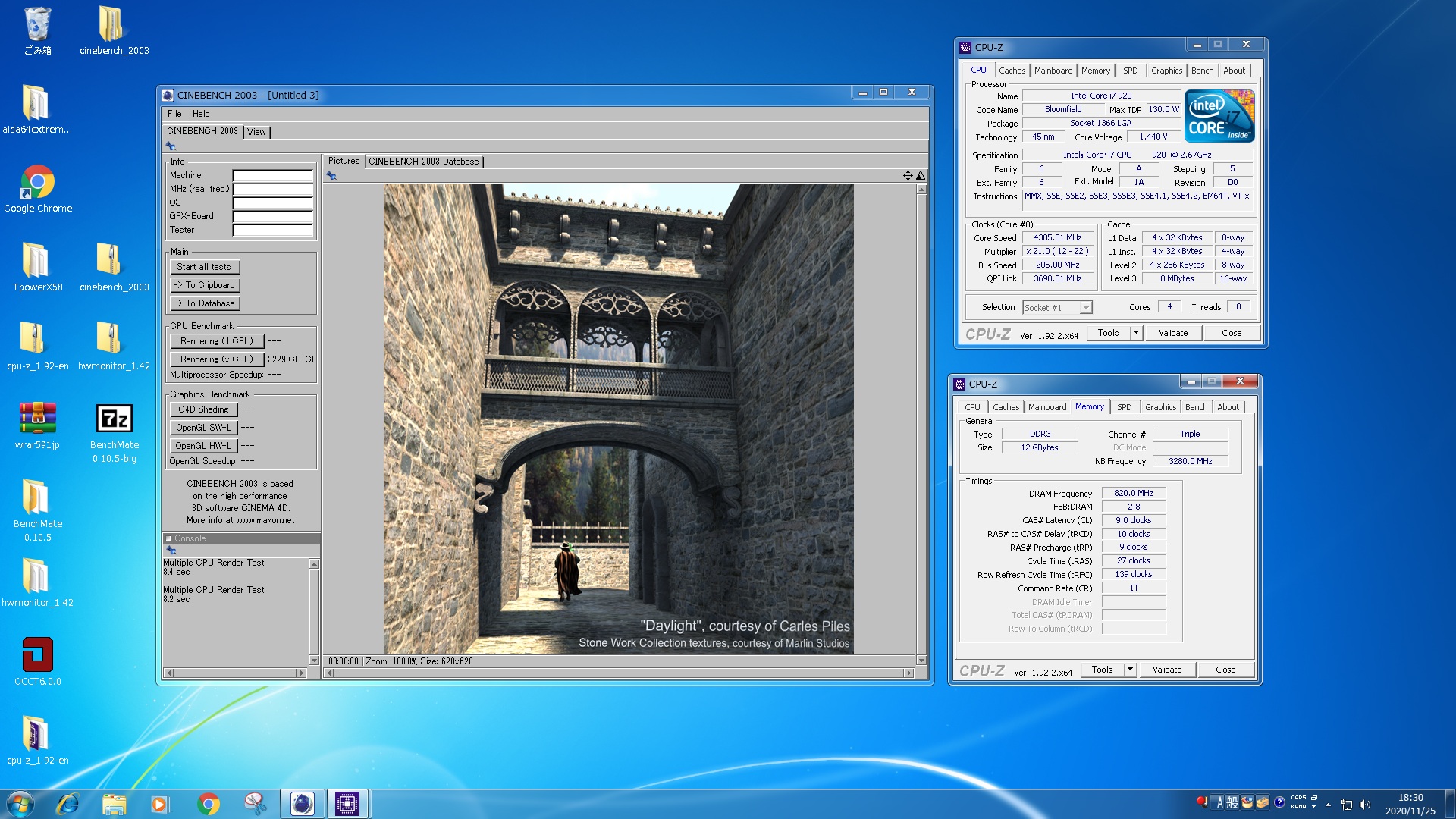Click Start all tests button

click(205, 267)
